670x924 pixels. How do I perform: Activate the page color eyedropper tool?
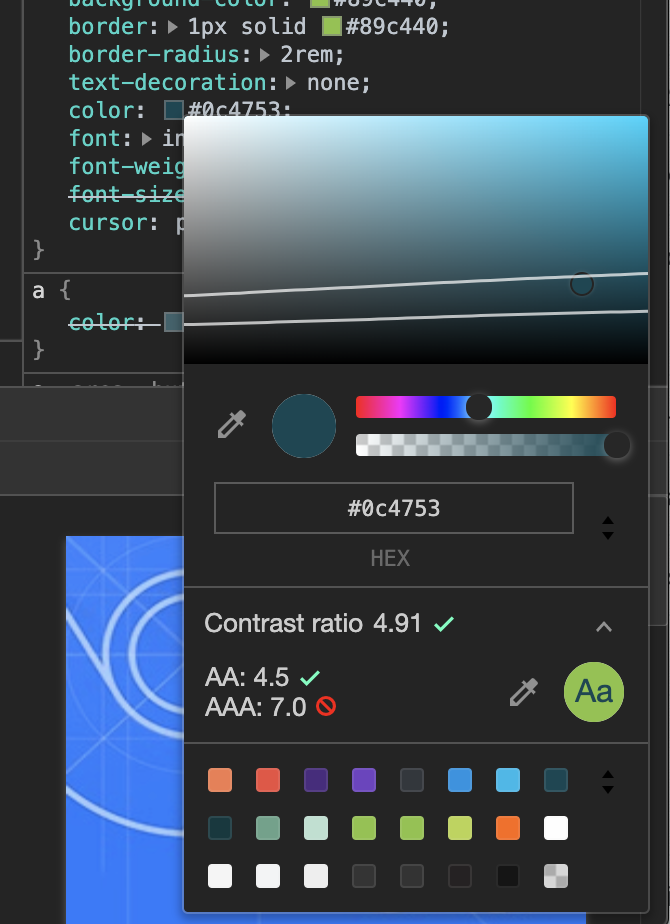click(231, 426)
